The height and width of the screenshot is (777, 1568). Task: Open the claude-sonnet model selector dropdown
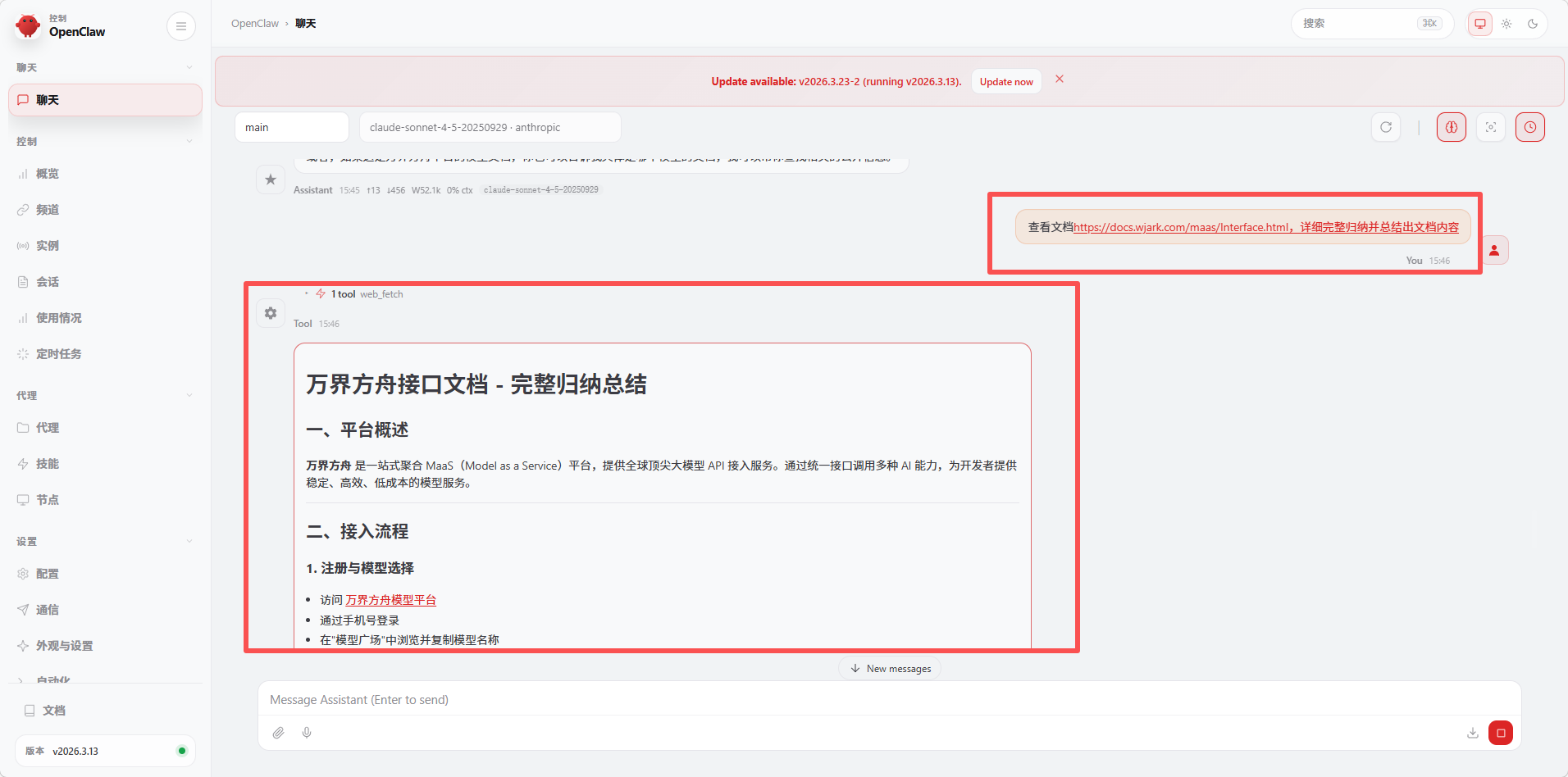coord(490,127)
